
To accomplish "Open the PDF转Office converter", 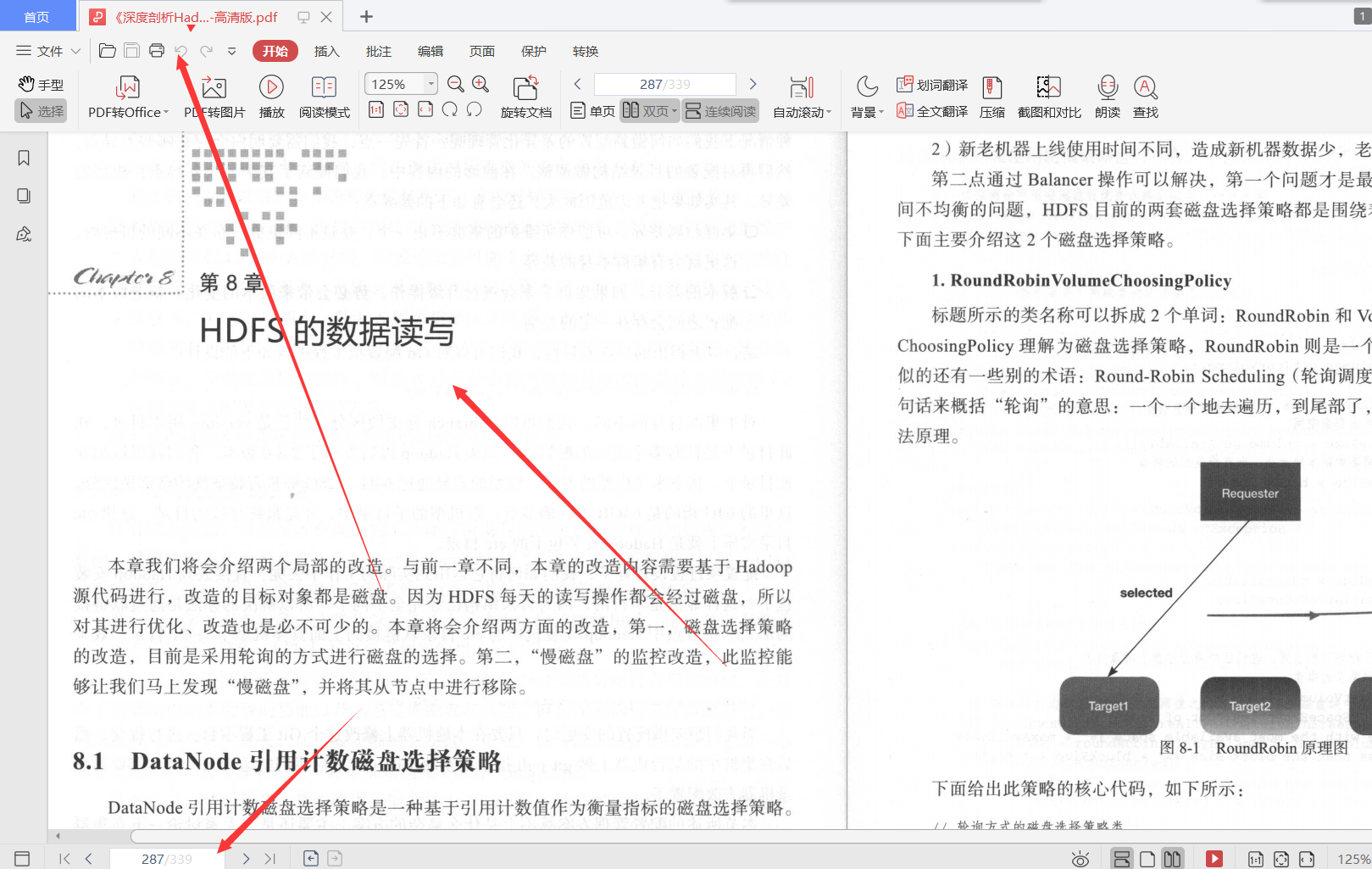I will tap(128, 97).
